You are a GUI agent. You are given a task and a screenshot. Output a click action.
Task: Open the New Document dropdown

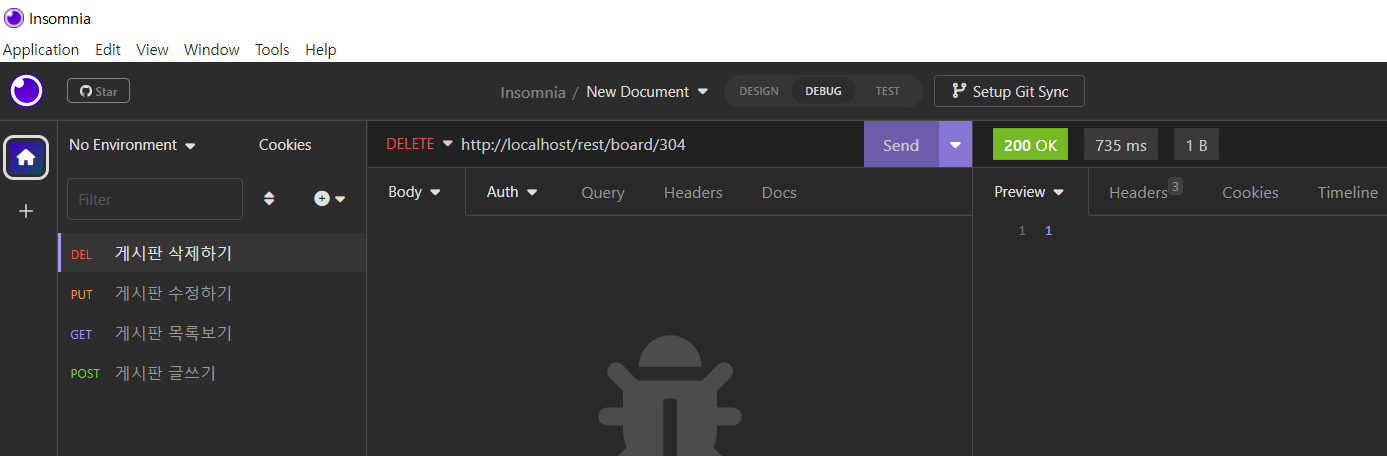point(647,91)
